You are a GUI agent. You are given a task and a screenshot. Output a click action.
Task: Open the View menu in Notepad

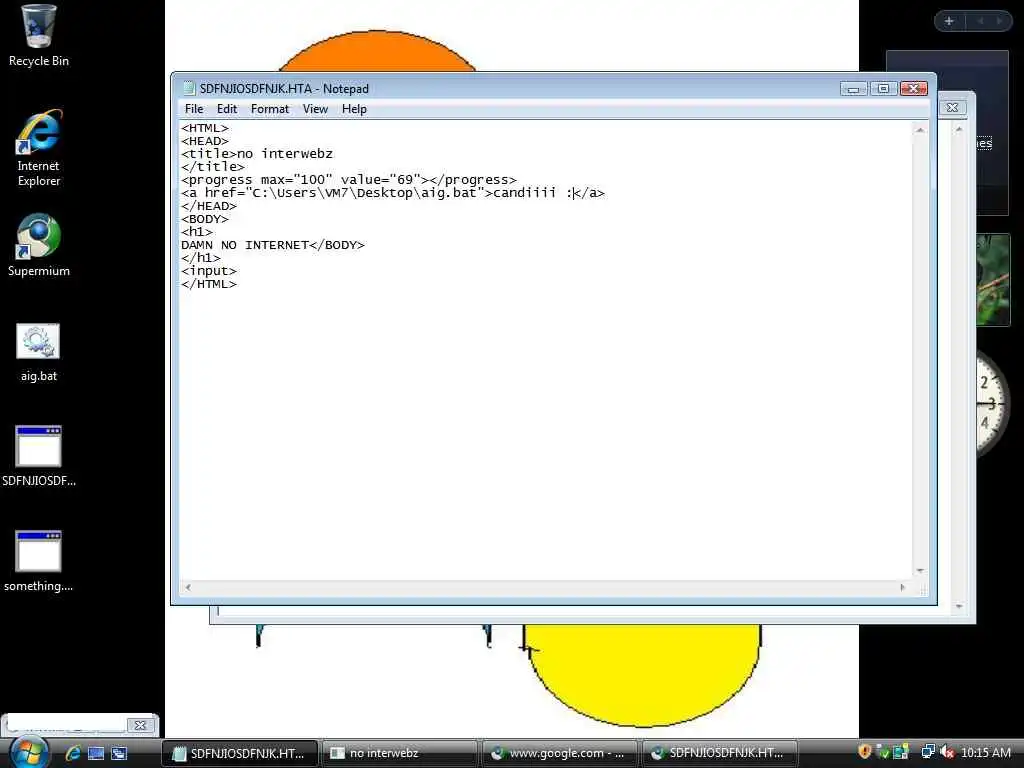click(315, 109)
